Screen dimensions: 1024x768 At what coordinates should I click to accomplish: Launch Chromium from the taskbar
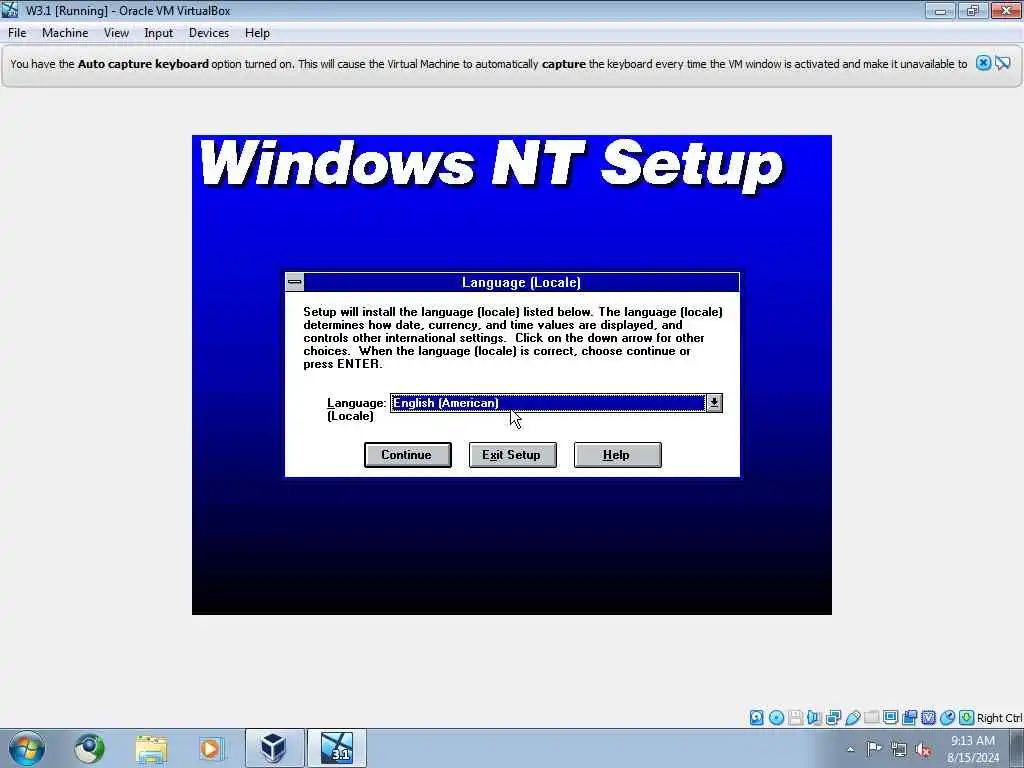[89, 748]
